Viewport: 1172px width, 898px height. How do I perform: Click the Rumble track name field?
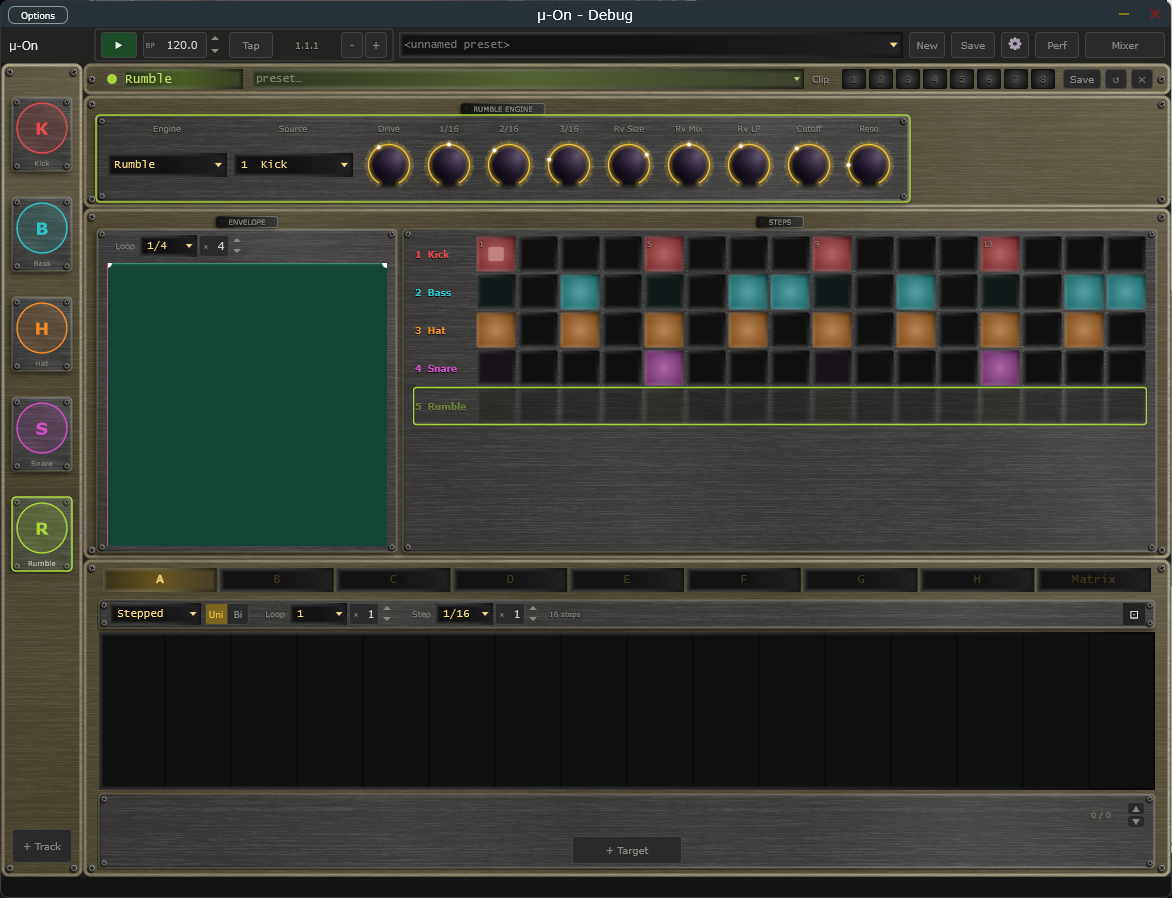pos(182,79)
